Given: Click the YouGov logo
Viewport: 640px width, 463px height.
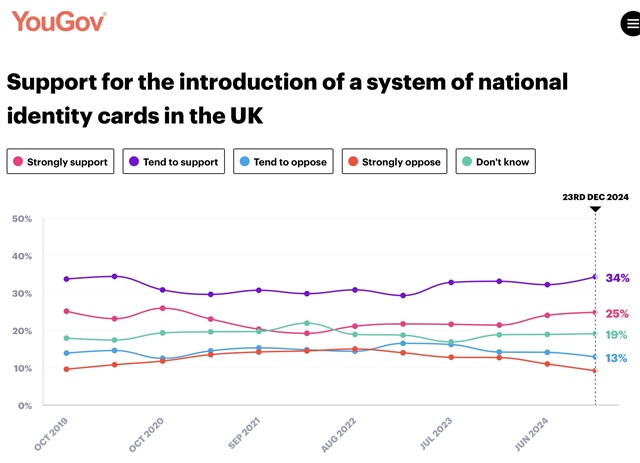Looking at the screenshot, I should click(x=59, y=21).
